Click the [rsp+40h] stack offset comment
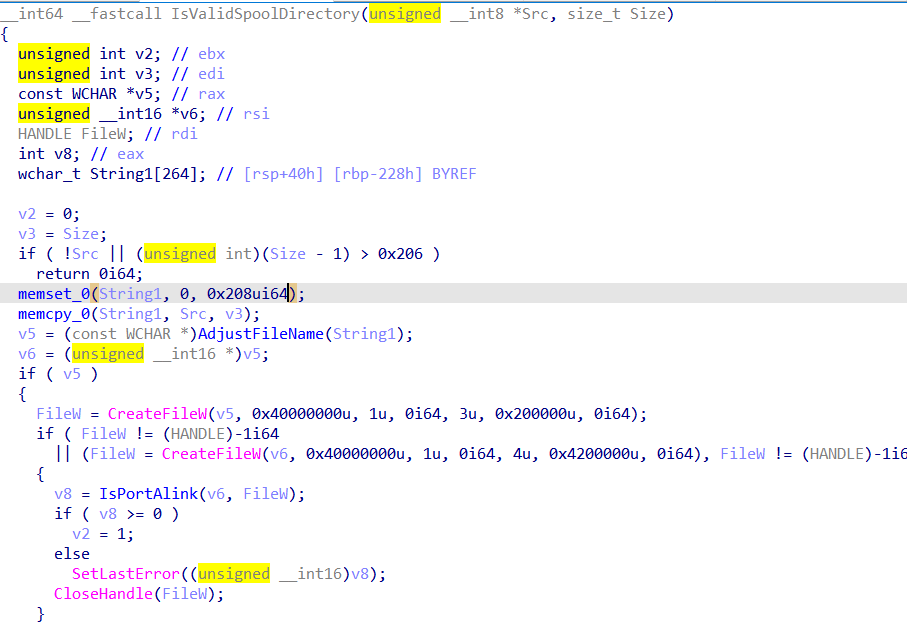Viewport: 907px width, 624px height. click(x=283, y=174)
